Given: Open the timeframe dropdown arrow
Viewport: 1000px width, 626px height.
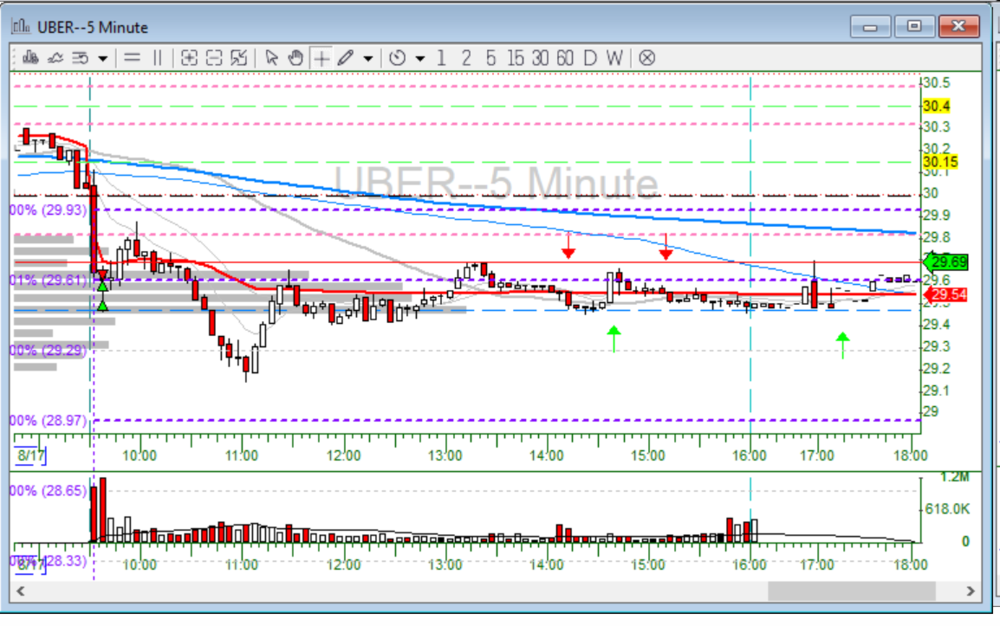Looking at the screenshot, I should pos(419,58).
